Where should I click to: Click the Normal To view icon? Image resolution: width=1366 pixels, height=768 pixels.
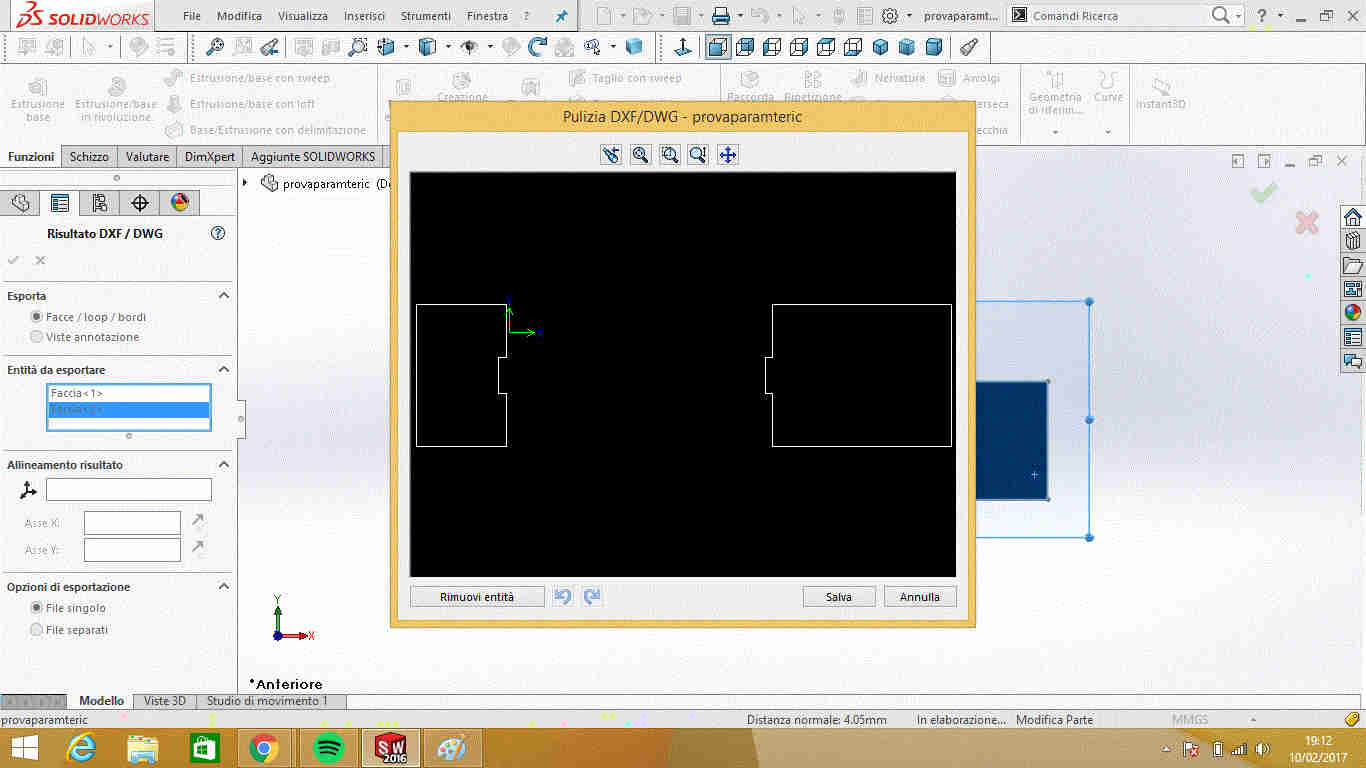tap(683, 46)
